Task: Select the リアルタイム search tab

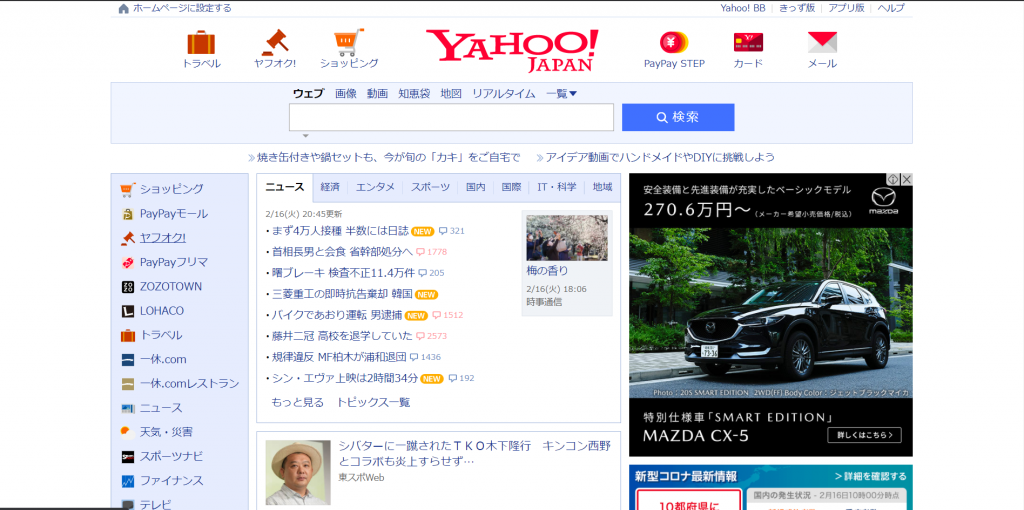Action: coord(504,93)
